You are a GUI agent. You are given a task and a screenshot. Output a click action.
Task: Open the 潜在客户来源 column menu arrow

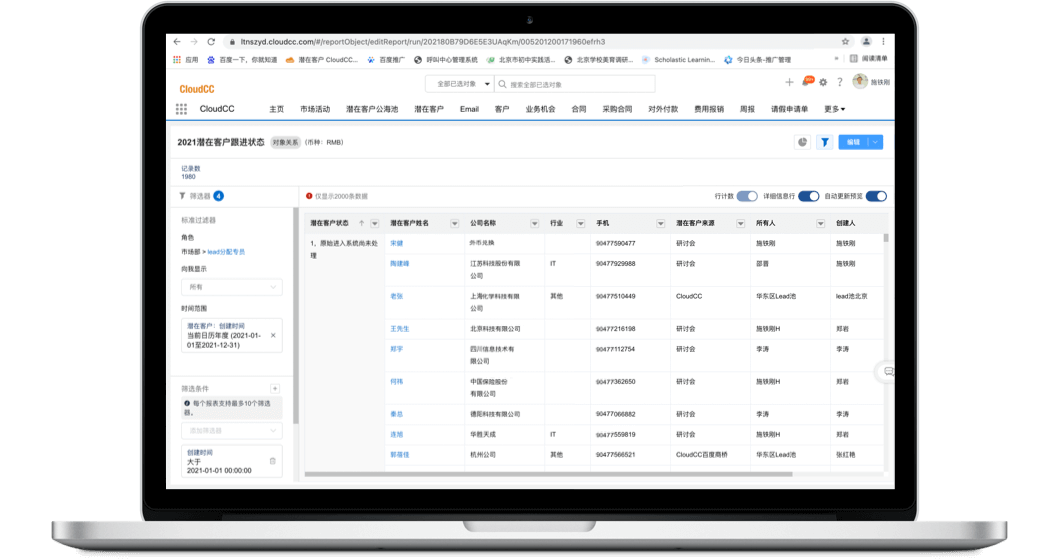tap(741, 224)
